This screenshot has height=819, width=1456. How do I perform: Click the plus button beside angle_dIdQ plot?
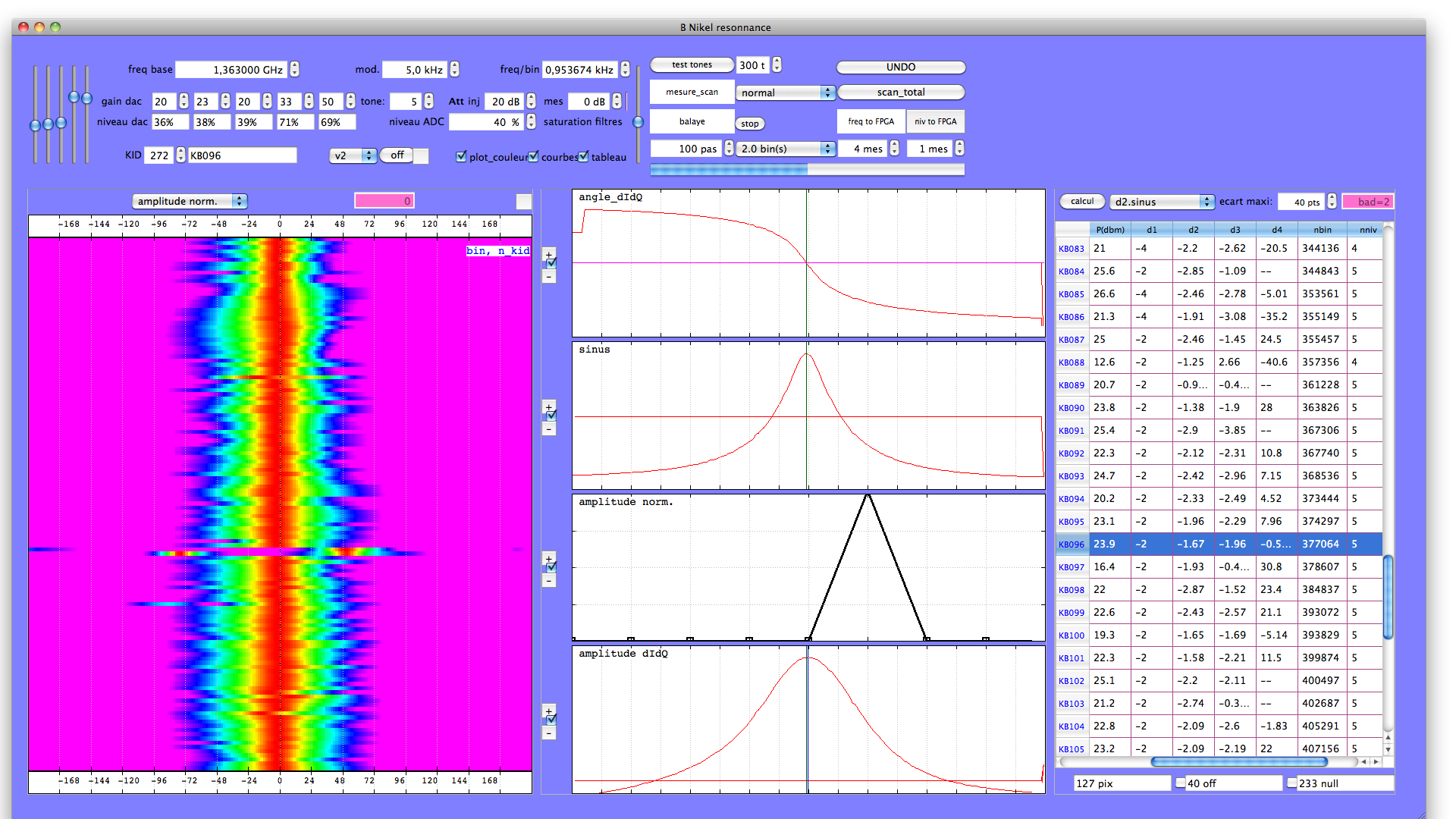point(548,254)
